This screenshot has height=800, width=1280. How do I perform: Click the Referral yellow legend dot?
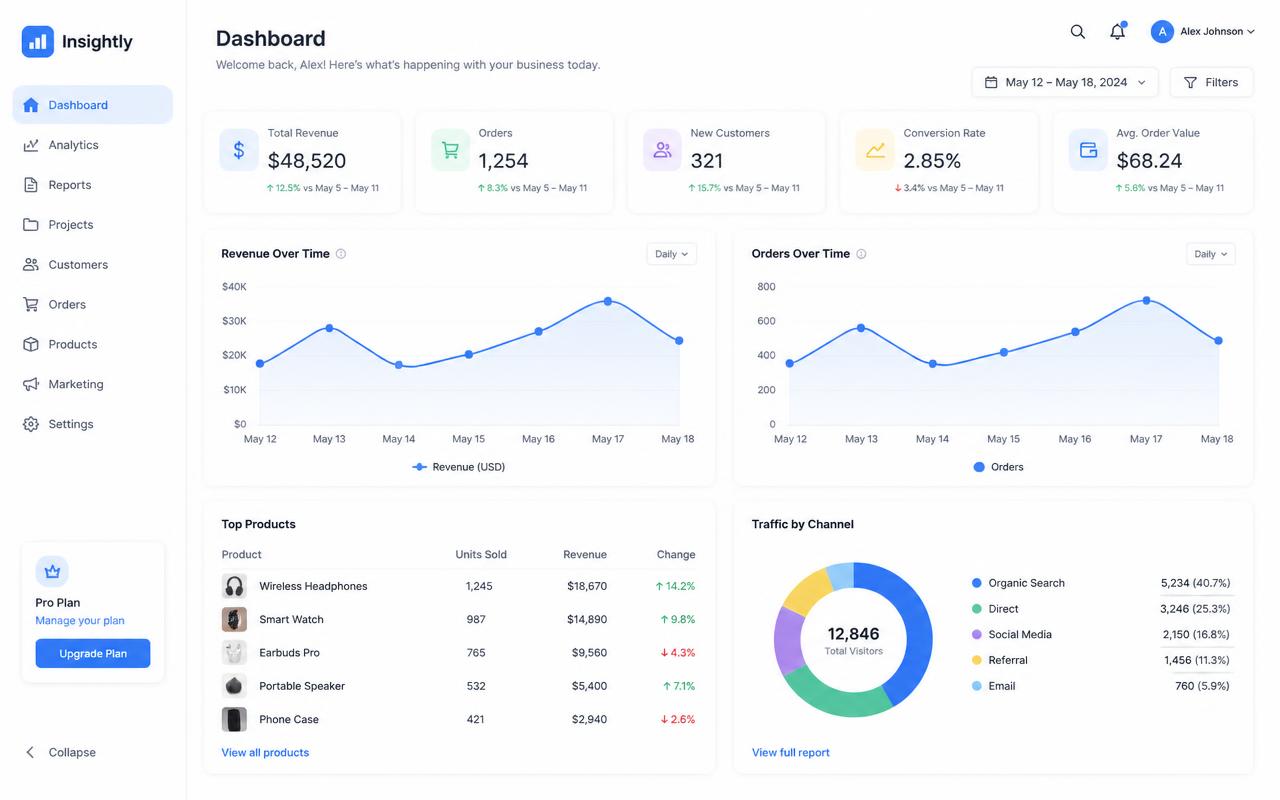pyautogui.click(x=977, y=660)
